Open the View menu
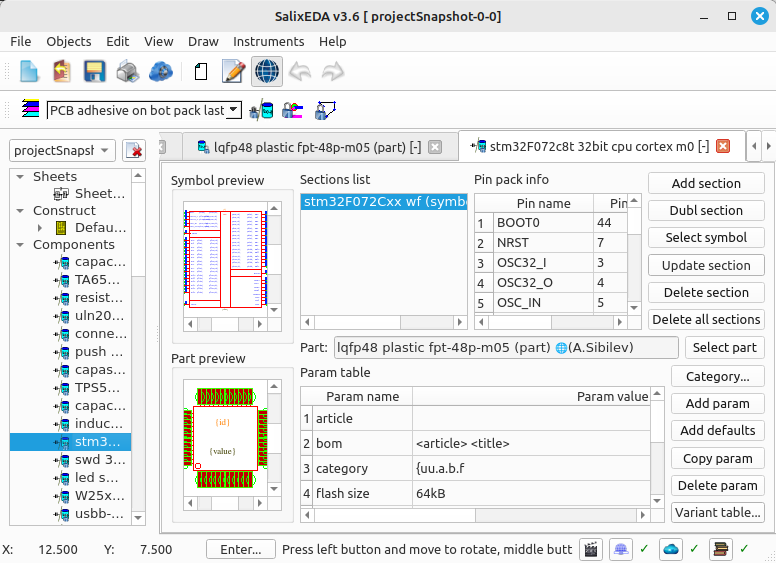Image resolution: width=776 pixels, height=563 pixels. coord(158,42)
